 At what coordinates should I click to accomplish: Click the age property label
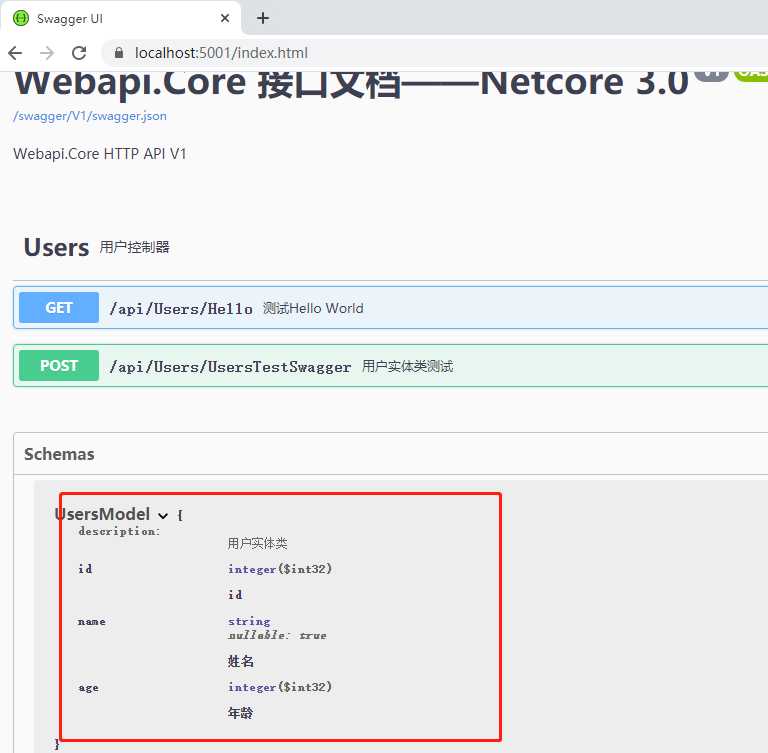(89, 687)
